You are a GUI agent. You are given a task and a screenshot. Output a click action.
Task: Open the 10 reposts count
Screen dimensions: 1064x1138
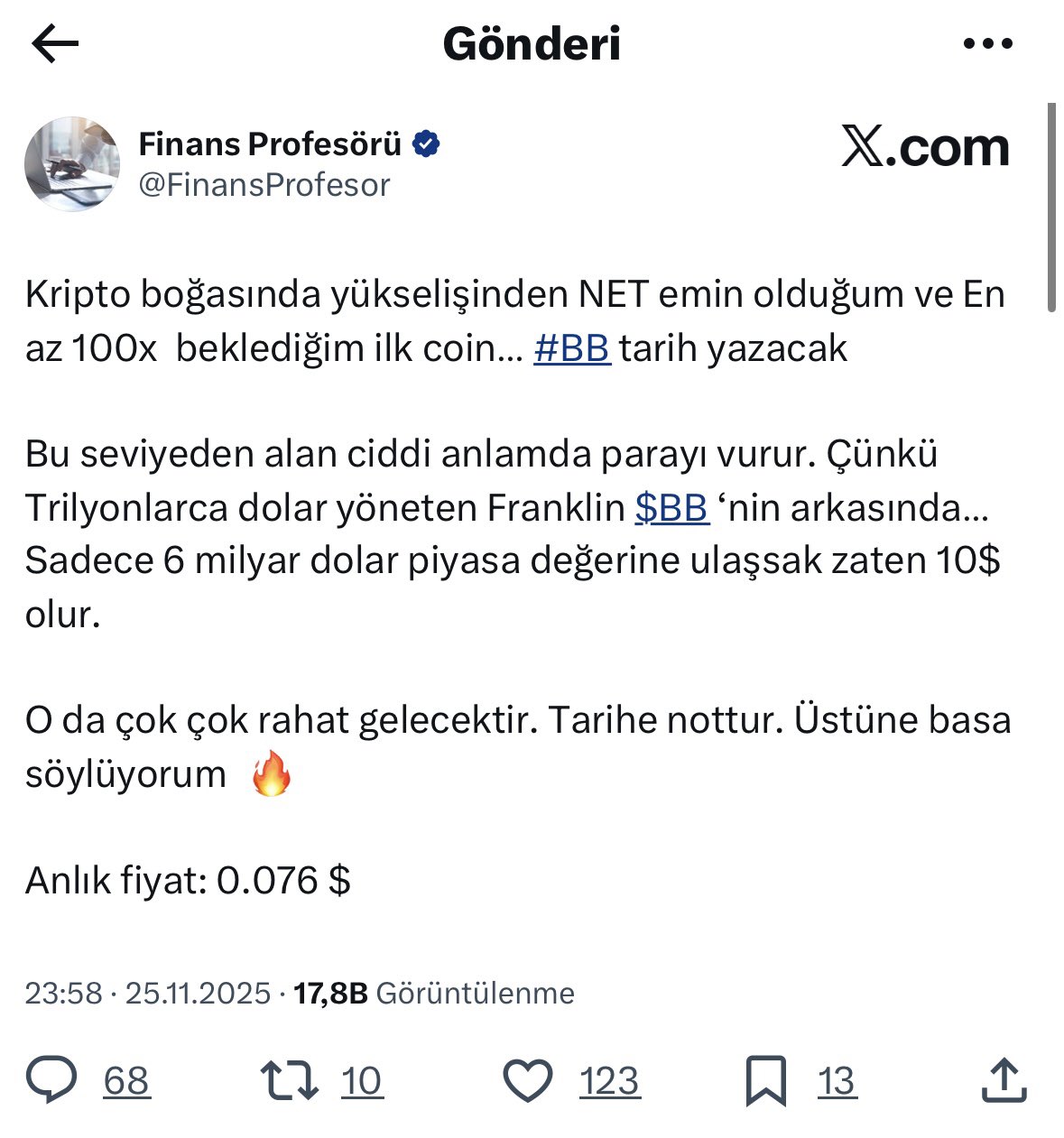tap(362, 1081)
